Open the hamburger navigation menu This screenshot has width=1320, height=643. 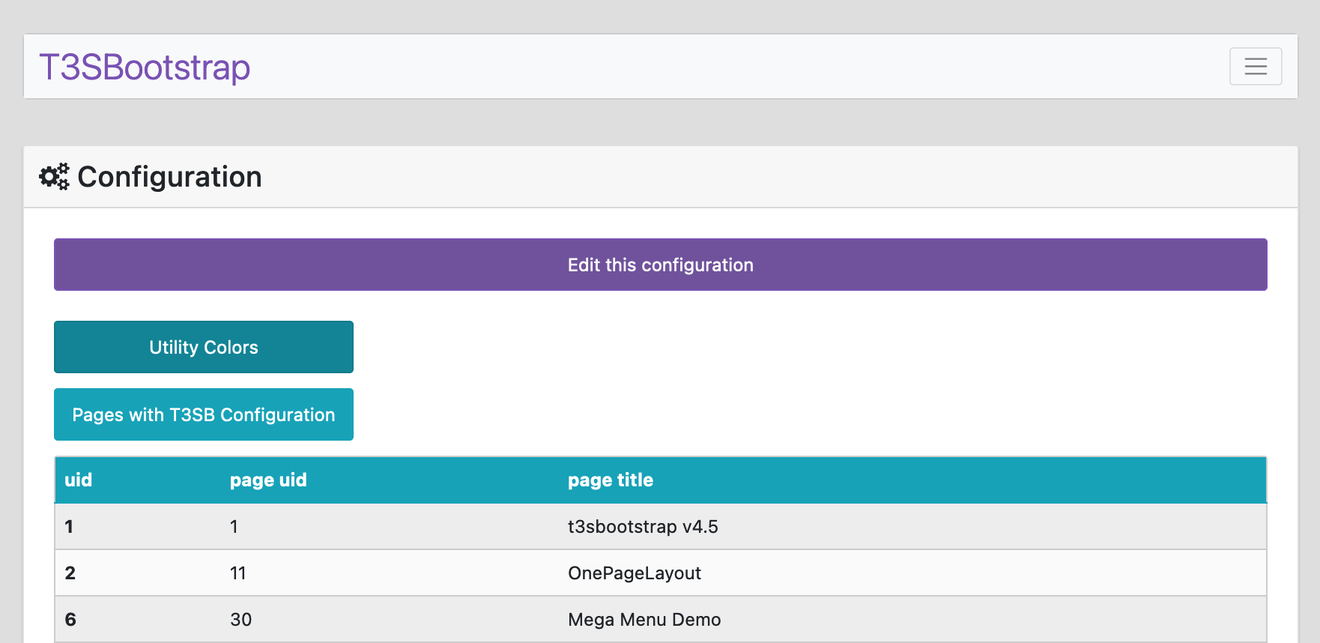coord(1255,67)
